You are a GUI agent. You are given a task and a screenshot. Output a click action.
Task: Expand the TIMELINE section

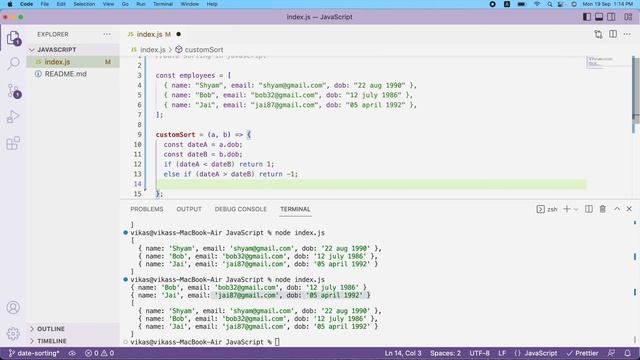73,341
